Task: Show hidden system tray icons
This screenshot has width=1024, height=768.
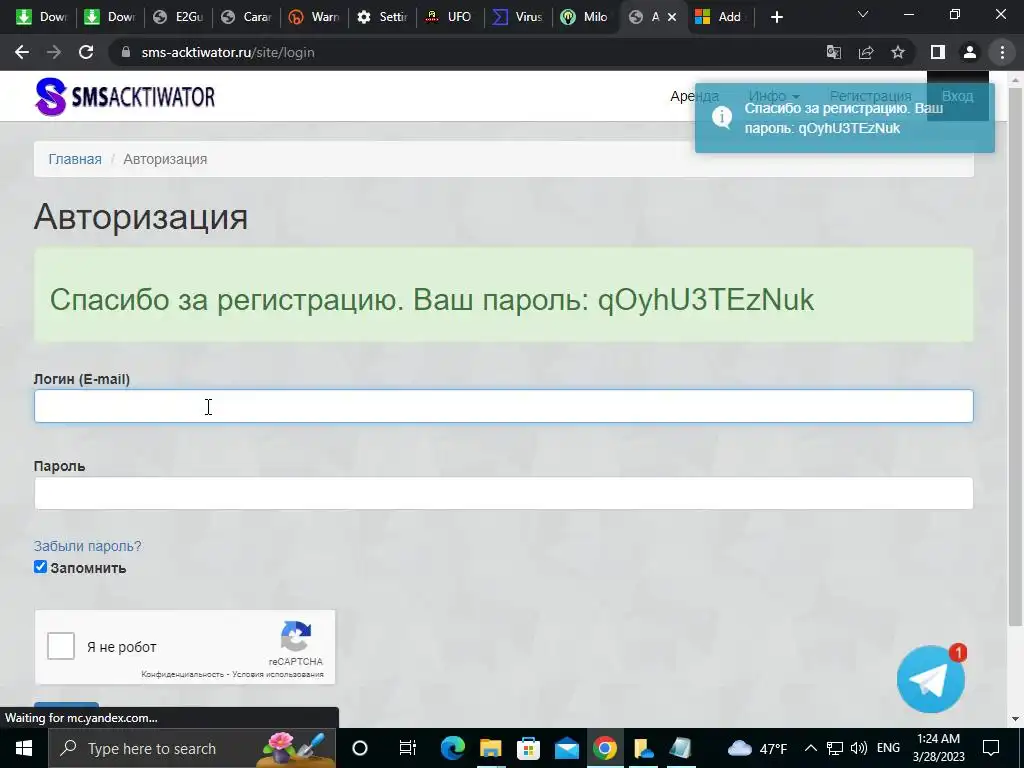Action: [x=810, y=748]
